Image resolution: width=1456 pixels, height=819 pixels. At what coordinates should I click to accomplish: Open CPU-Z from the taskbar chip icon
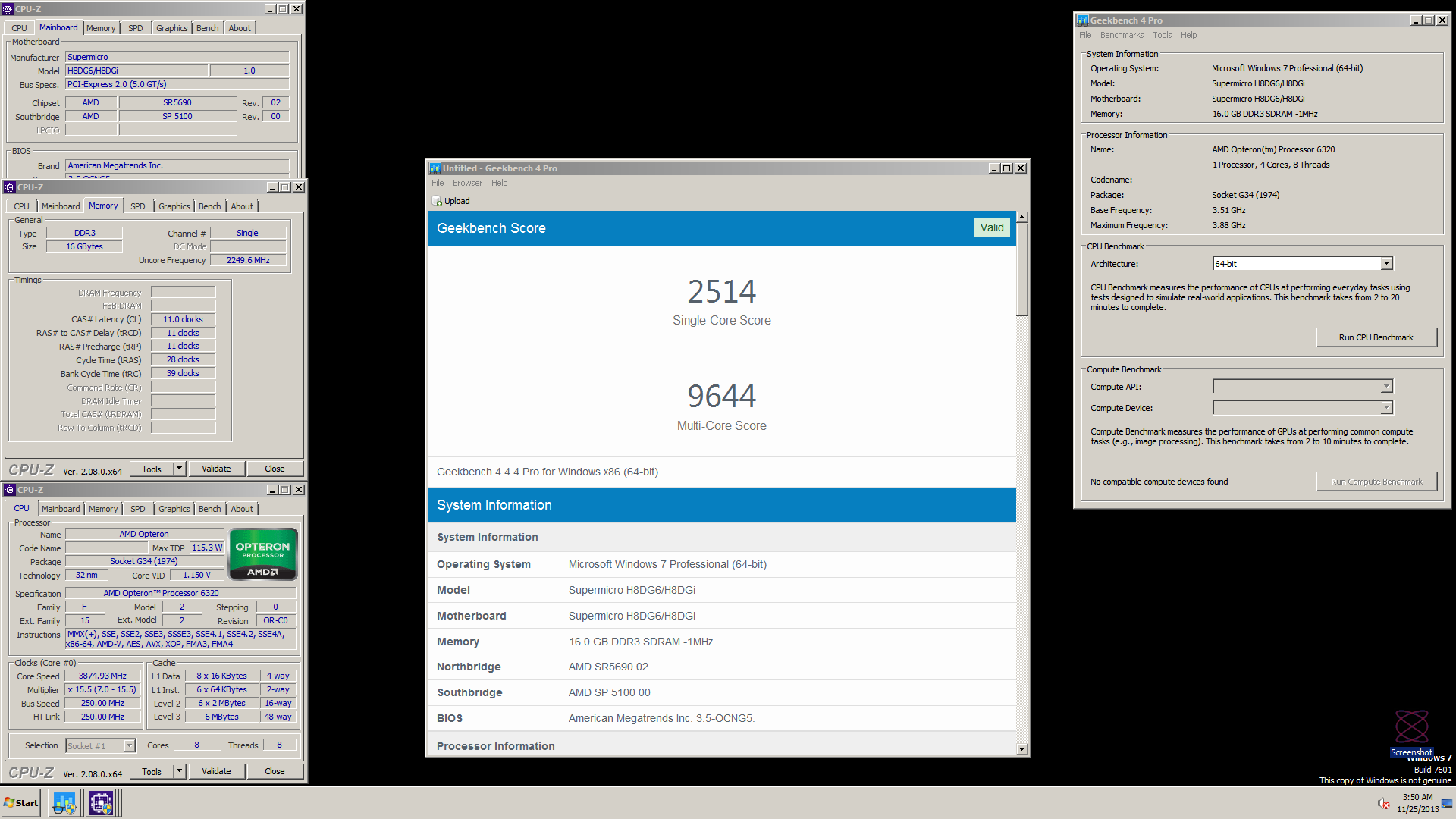(x=101, y=802)
